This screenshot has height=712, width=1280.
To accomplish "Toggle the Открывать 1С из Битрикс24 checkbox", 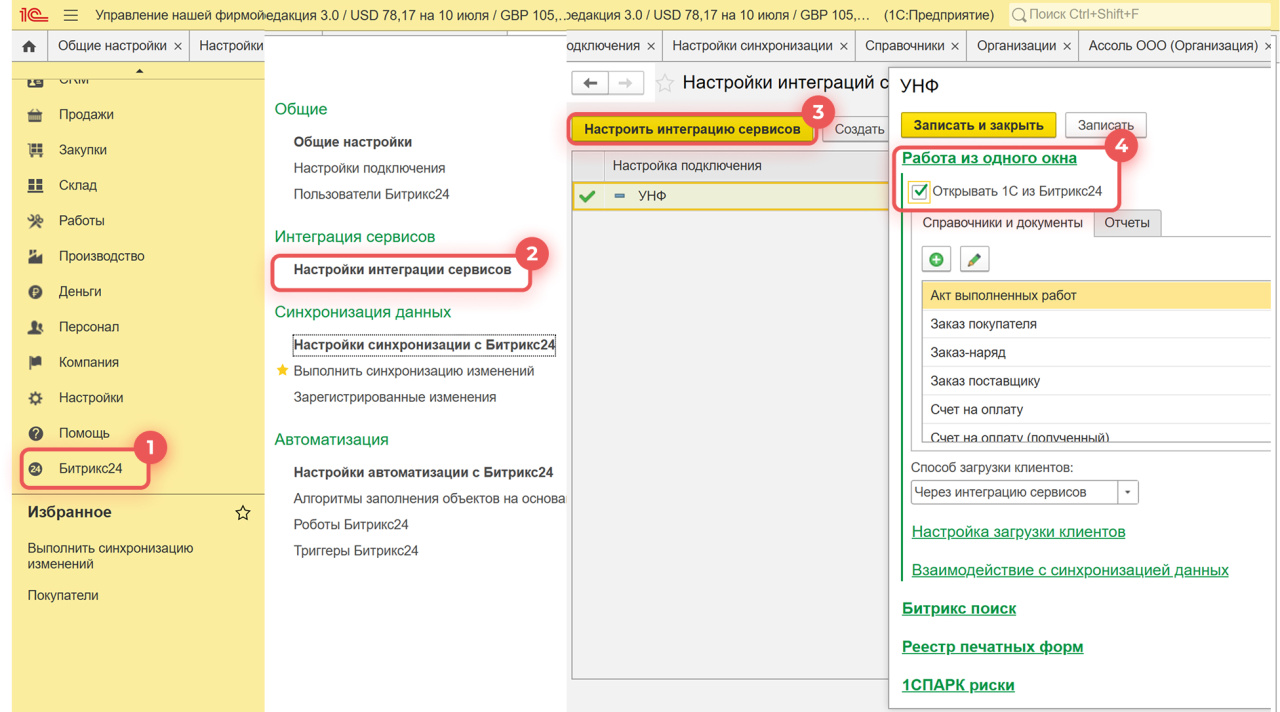I will click(x=920, y=191).
